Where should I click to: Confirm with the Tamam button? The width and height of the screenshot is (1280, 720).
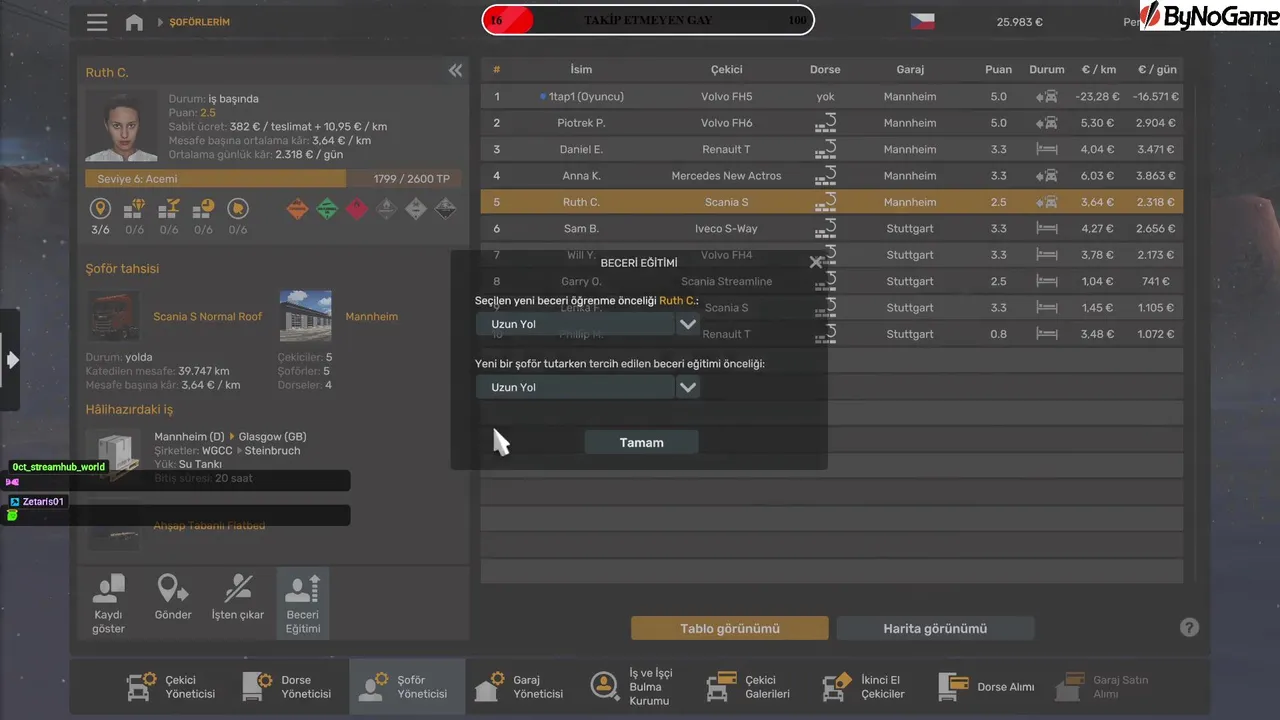641,442
